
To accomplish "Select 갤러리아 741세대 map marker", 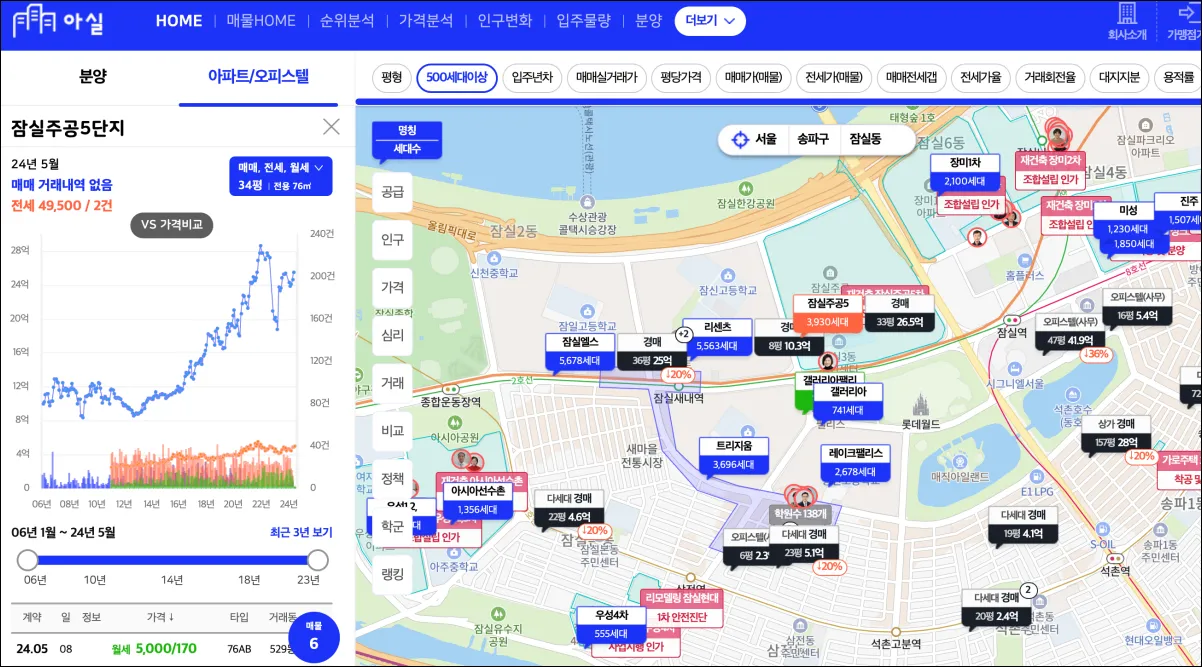I will [x=847, y=401].
